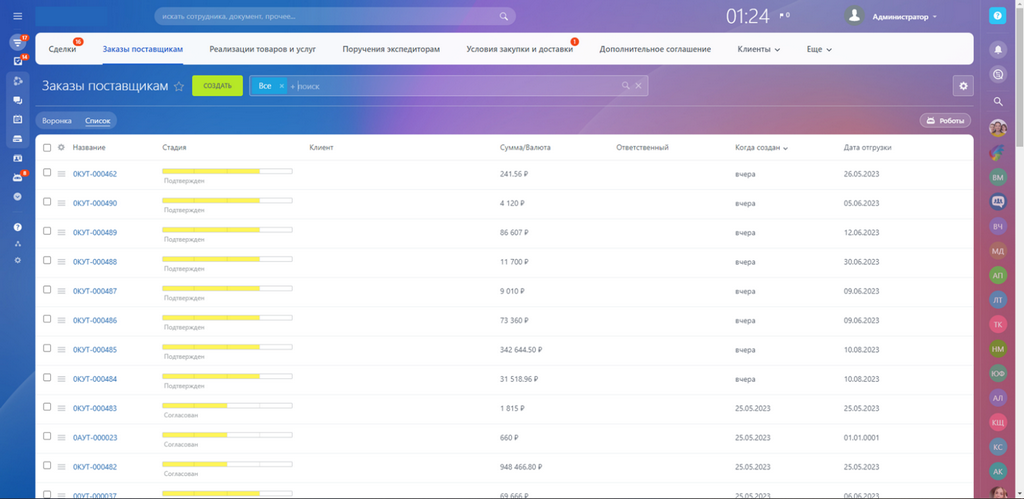Expand the Еще dropdown menu
This screenshot has width=1024, height=499.
click(x=819, y=49)
